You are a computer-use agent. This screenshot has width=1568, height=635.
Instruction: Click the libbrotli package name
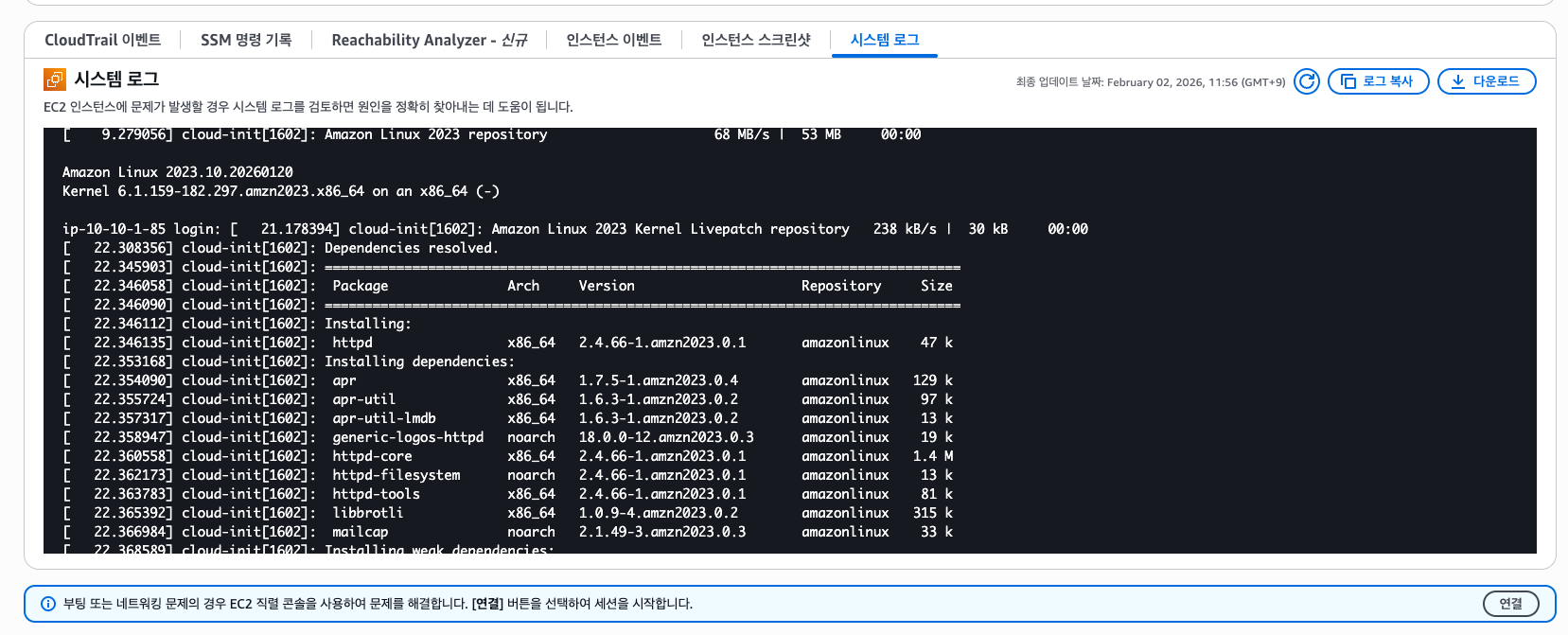[368, 513]
